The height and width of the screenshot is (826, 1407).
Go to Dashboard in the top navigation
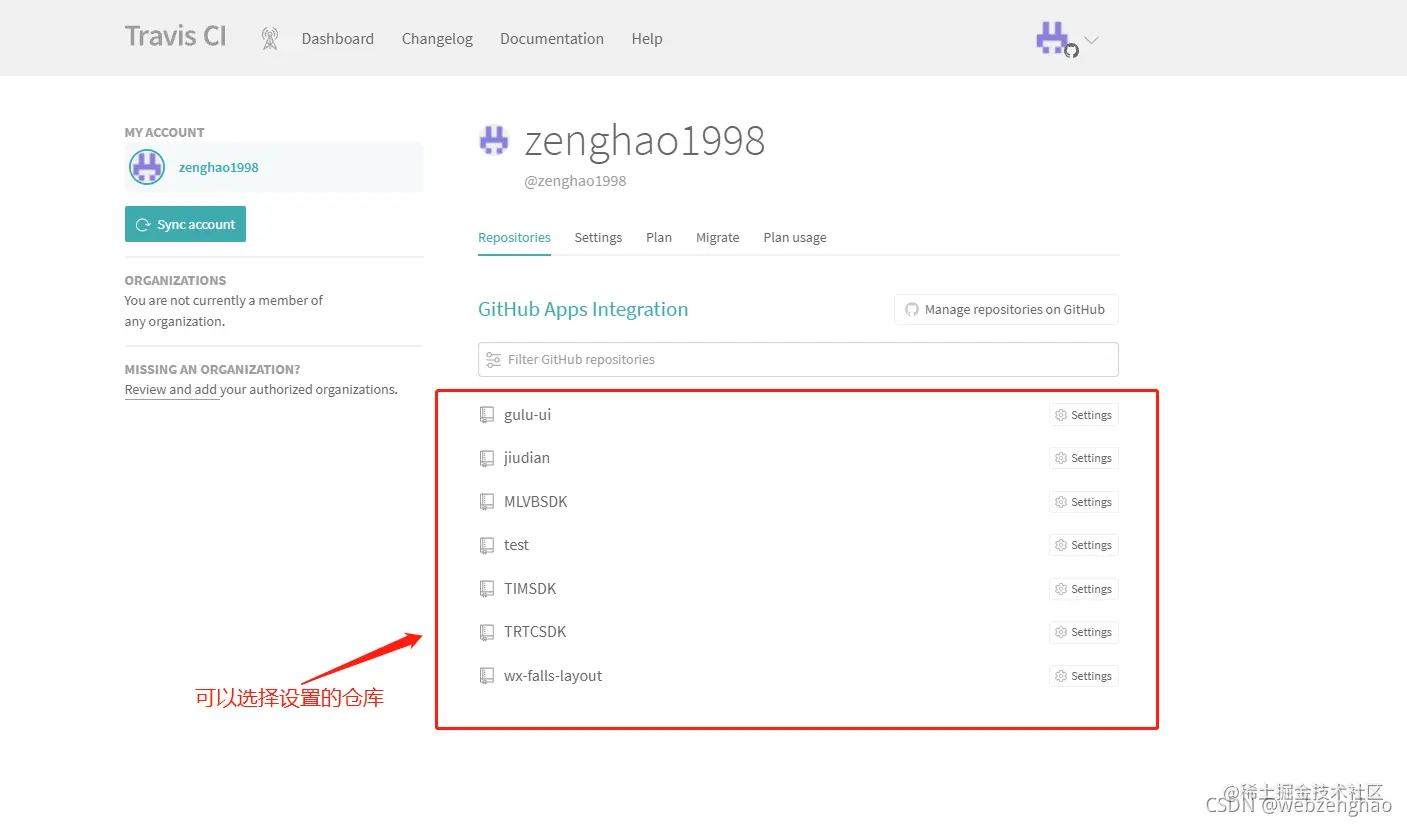click(x=338, y=39)
